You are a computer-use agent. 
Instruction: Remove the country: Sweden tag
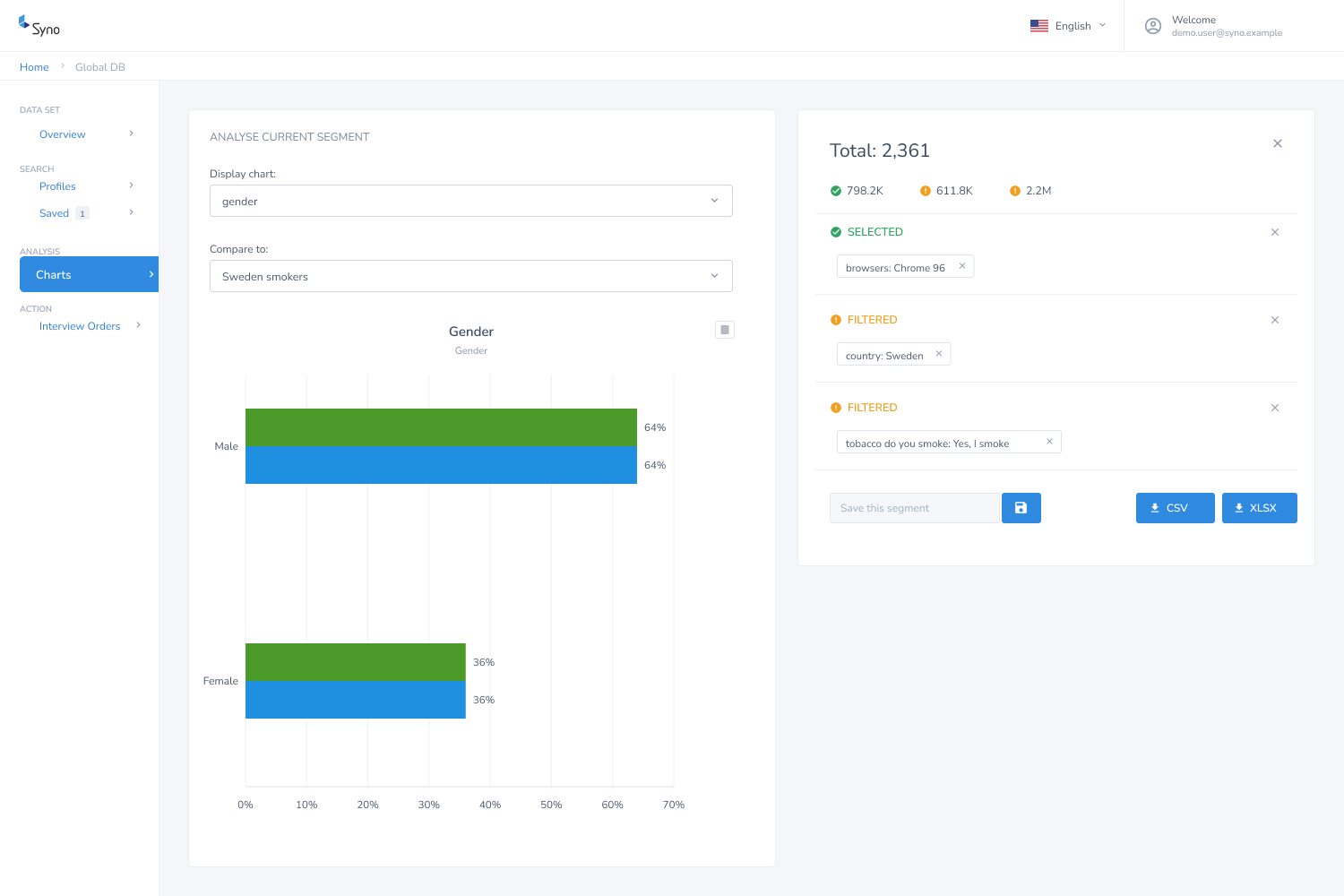click(x=939, y=354)
